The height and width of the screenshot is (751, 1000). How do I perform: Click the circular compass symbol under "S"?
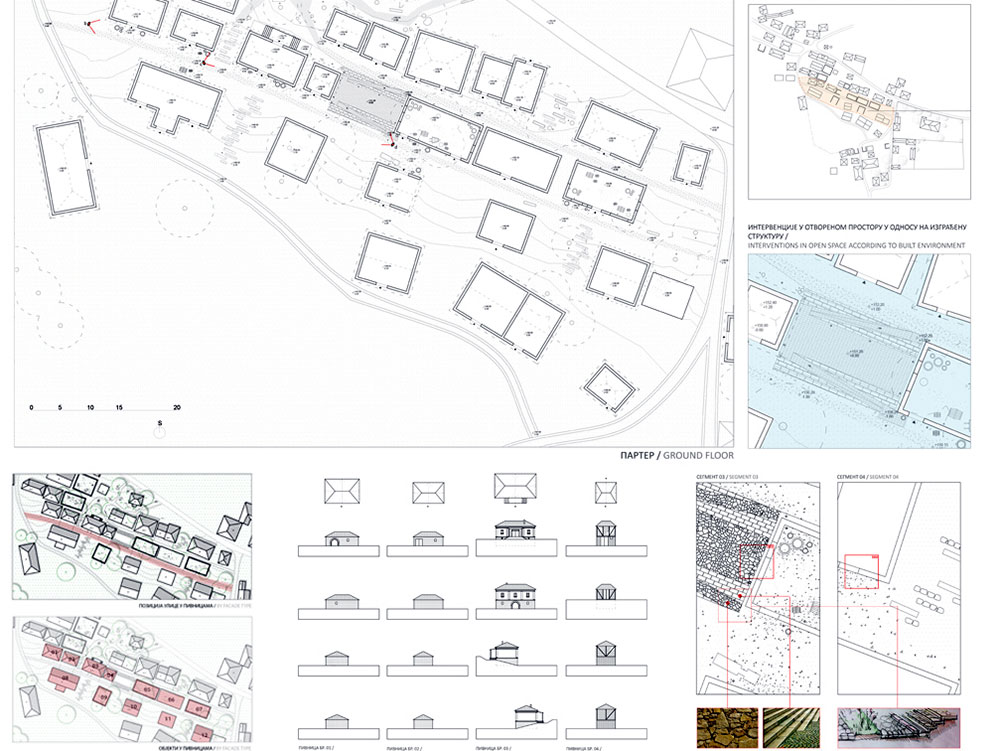click(159, 434)
